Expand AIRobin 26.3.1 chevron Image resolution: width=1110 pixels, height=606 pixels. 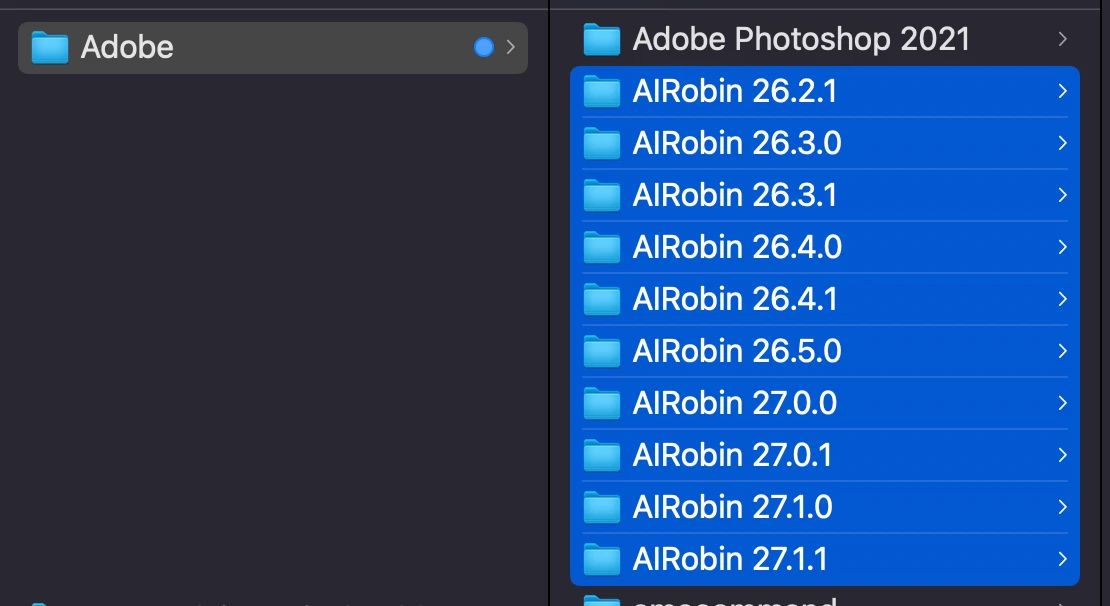pos(1063,195)
